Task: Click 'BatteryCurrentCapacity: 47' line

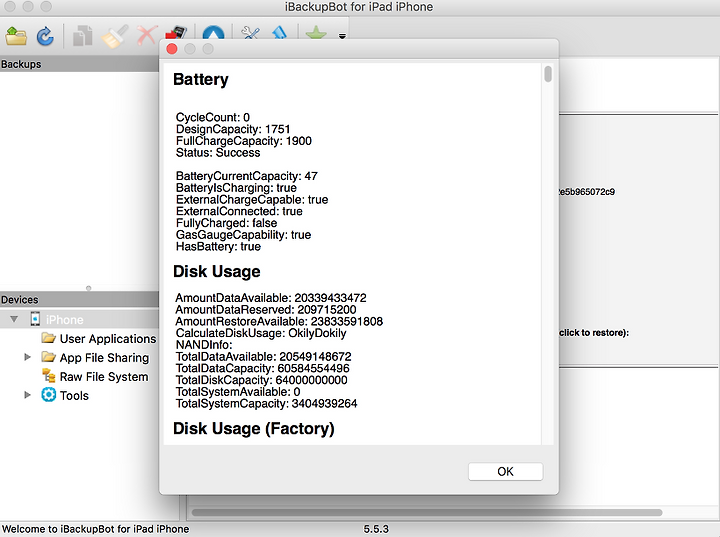Action: 247,176
